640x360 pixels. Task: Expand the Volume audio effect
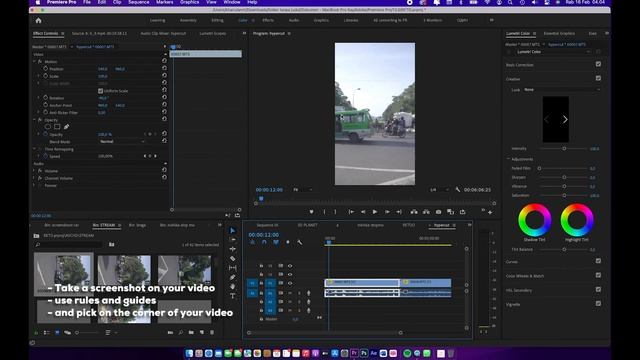click(x=34, y=171)
